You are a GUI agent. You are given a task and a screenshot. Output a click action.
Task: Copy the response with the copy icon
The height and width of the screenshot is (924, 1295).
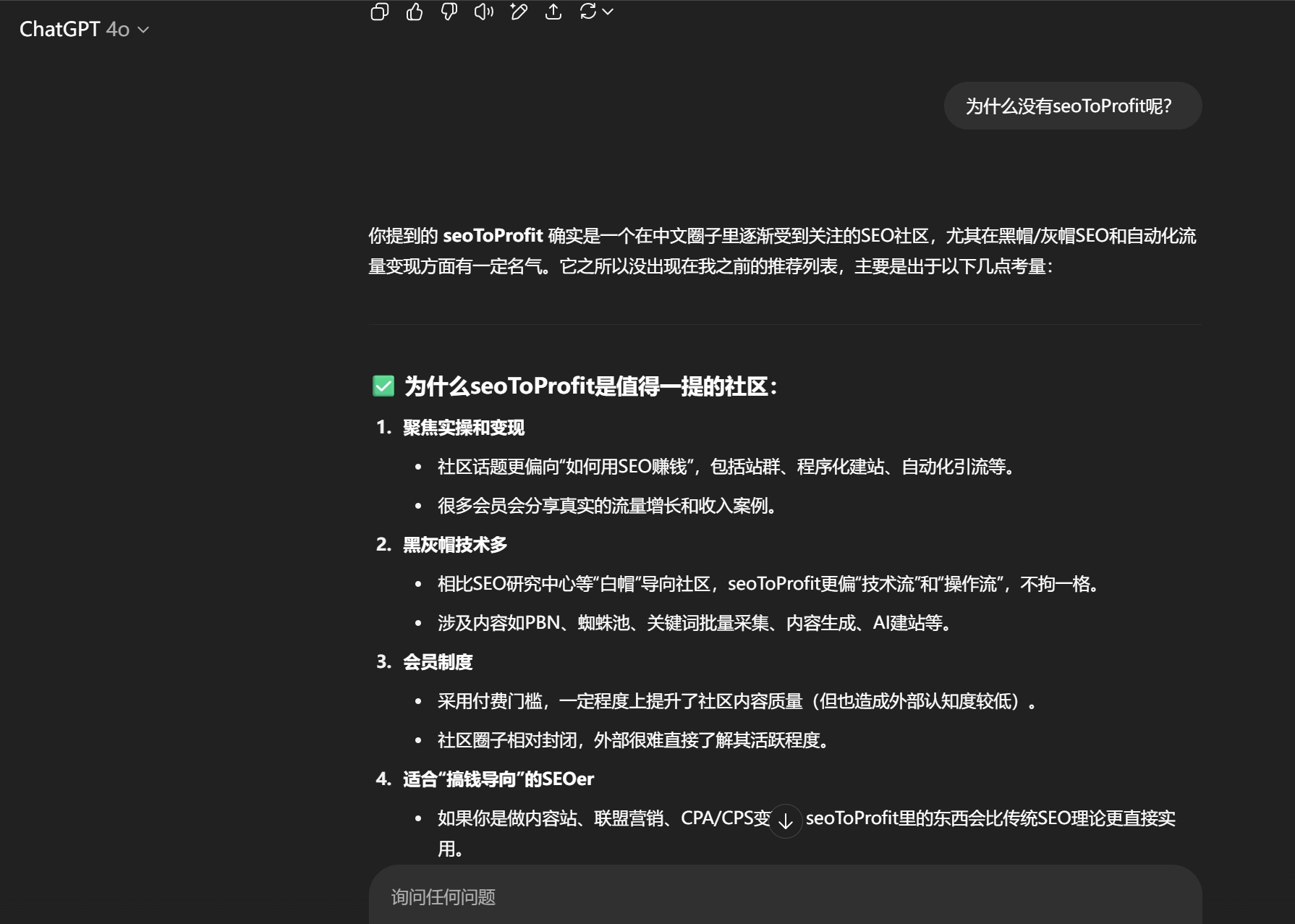[380, 12]
